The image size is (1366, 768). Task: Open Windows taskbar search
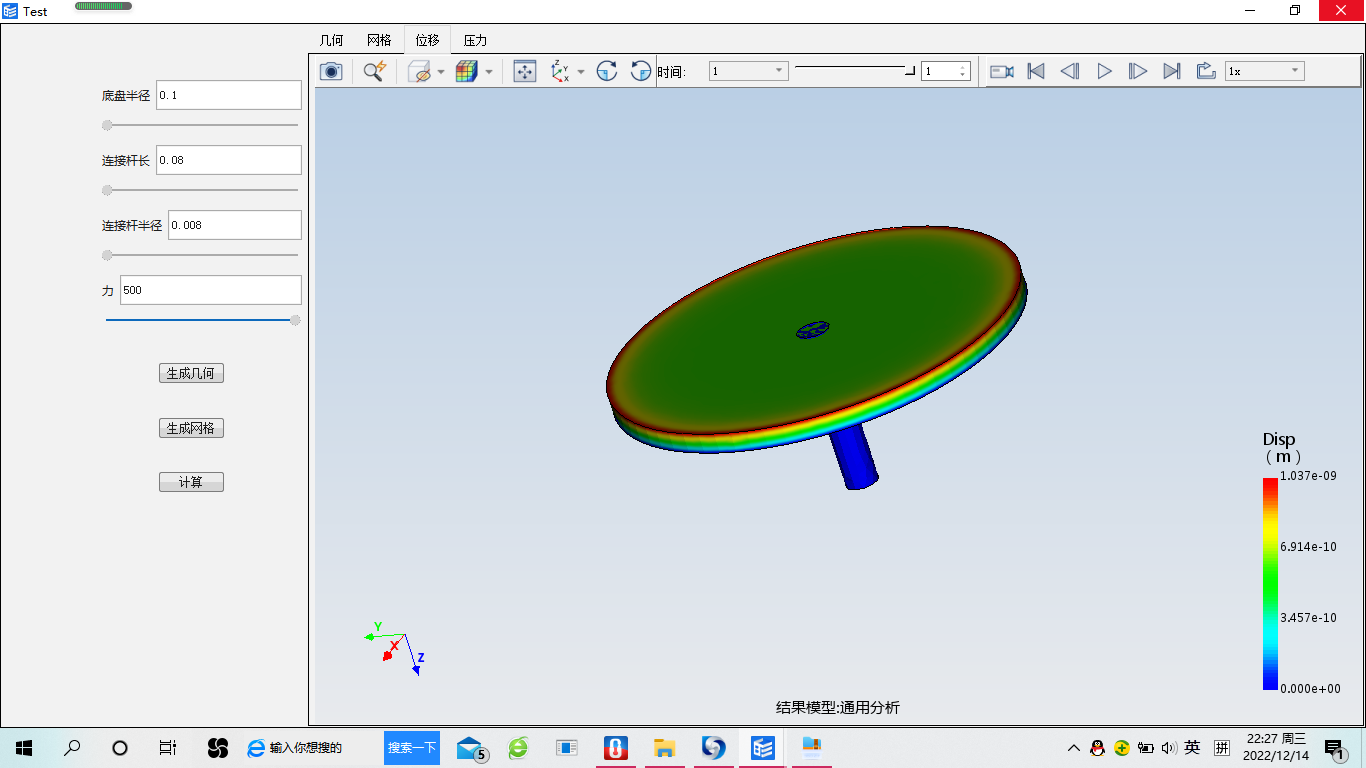click(72, 747)
